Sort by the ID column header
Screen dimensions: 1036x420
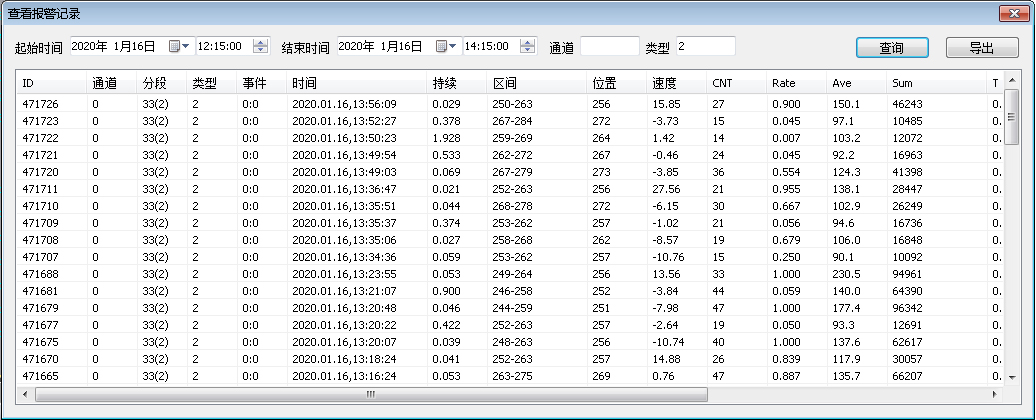point(52,83)
